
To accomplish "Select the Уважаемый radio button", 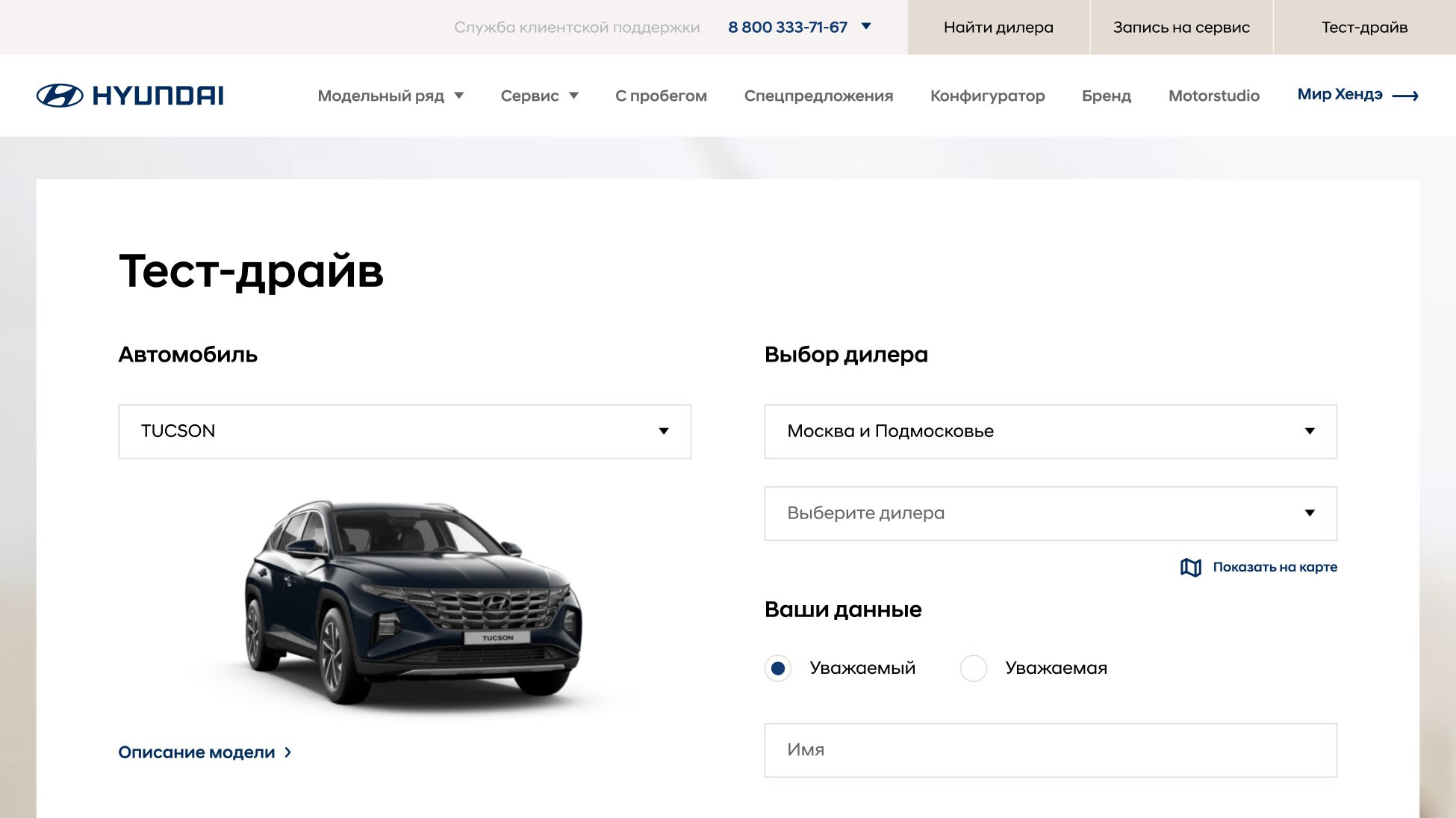I will click(778, 668).
